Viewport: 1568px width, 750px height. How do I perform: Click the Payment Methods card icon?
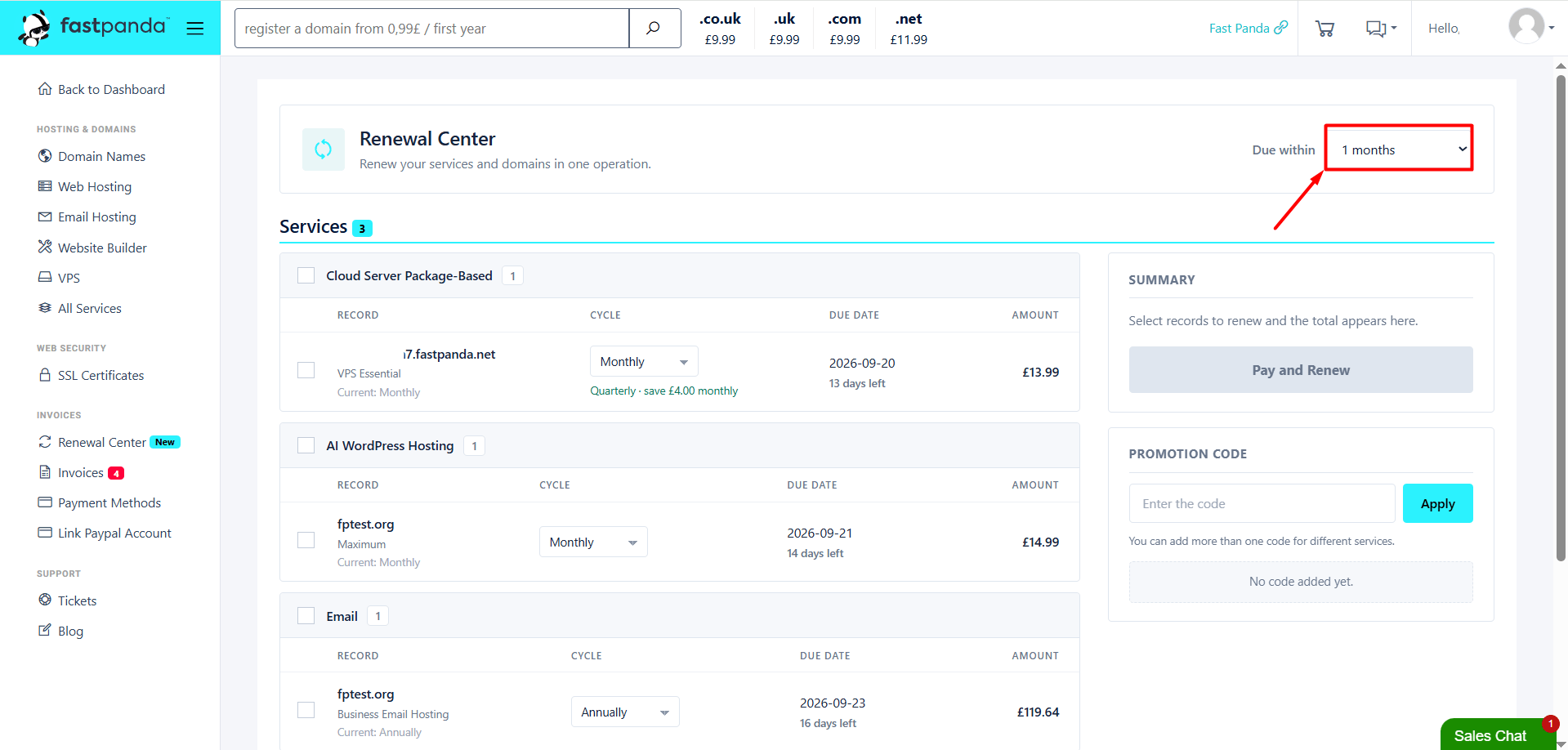tap(45, 502)
